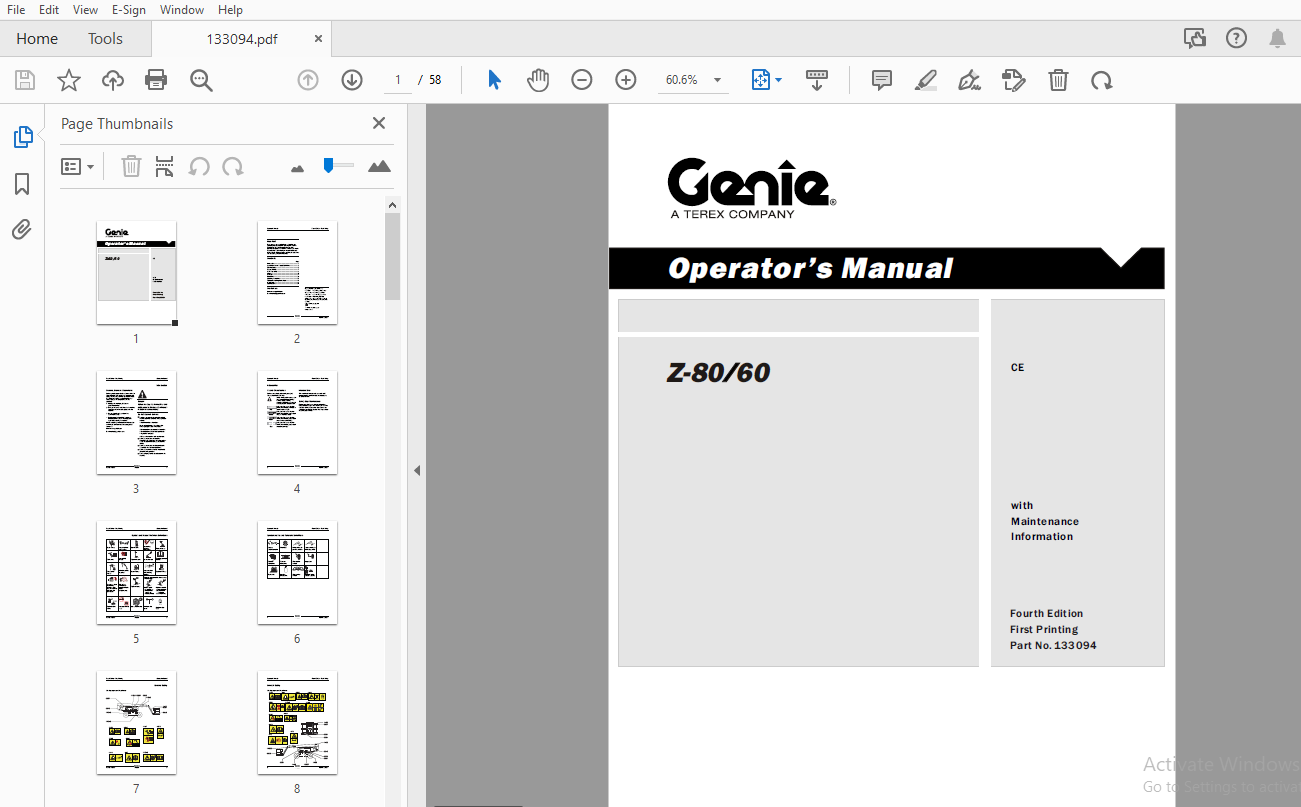Switch to the Home tab
The image size is (1301, 807).
click(x=37, y=38)
